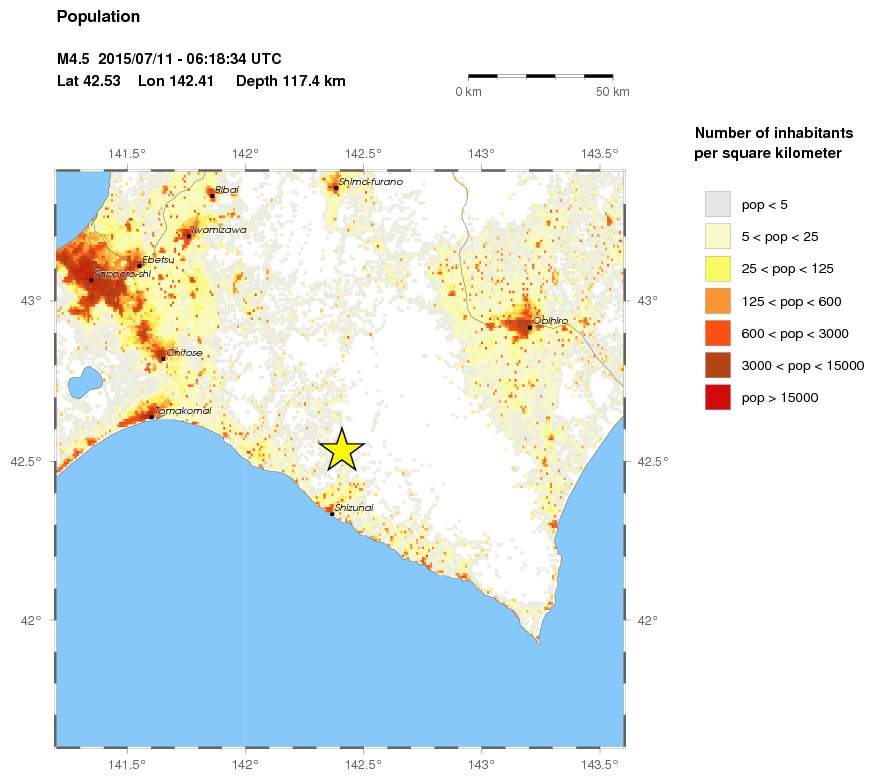Viewport: 874px width, 779px height.
Task: Click the gray pop < 5 swatch
Action: (x=717, y=204)
